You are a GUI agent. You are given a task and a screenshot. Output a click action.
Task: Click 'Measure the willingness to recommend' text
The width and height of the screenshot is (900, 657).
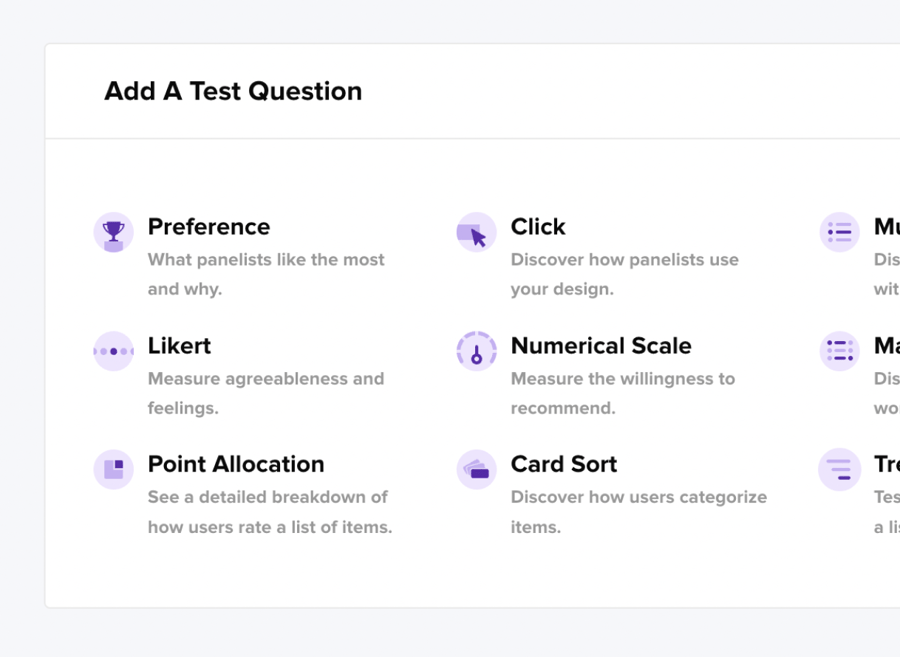pos(623,393)
